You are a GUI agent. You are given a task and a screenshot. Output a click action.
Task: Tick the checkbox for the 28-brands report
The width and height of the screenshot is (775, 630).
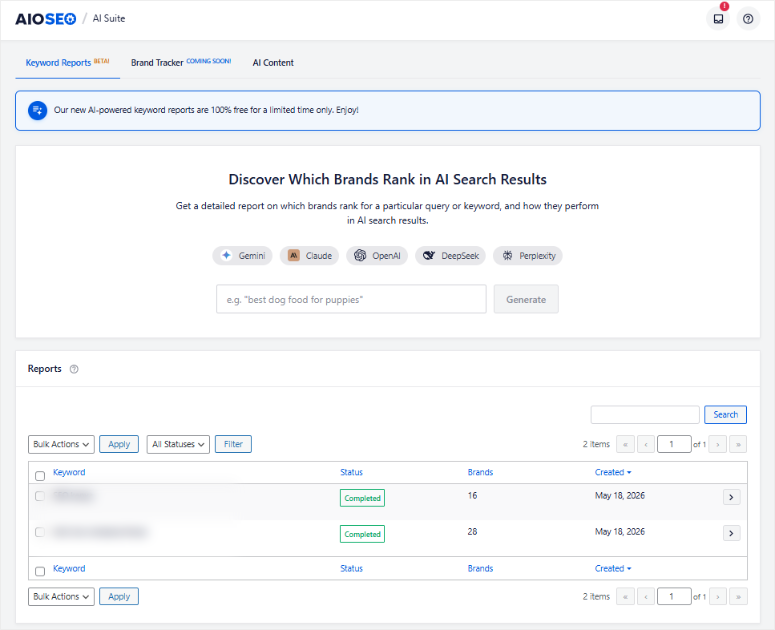pyautogui.click(x=40, y=532)
